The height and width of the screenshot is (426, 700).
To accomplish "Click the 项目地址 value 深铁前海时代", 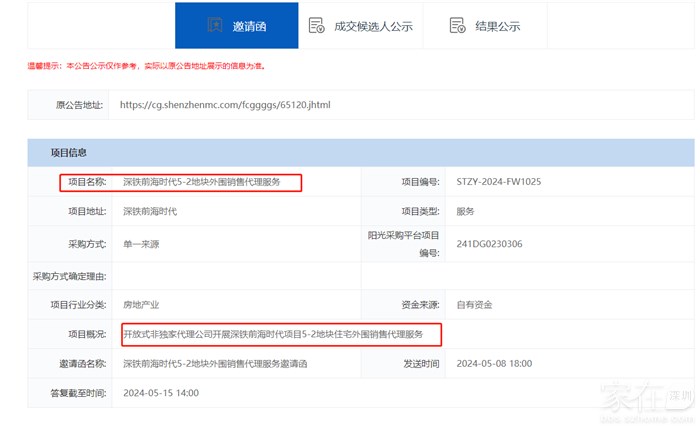I will [149, 211].
